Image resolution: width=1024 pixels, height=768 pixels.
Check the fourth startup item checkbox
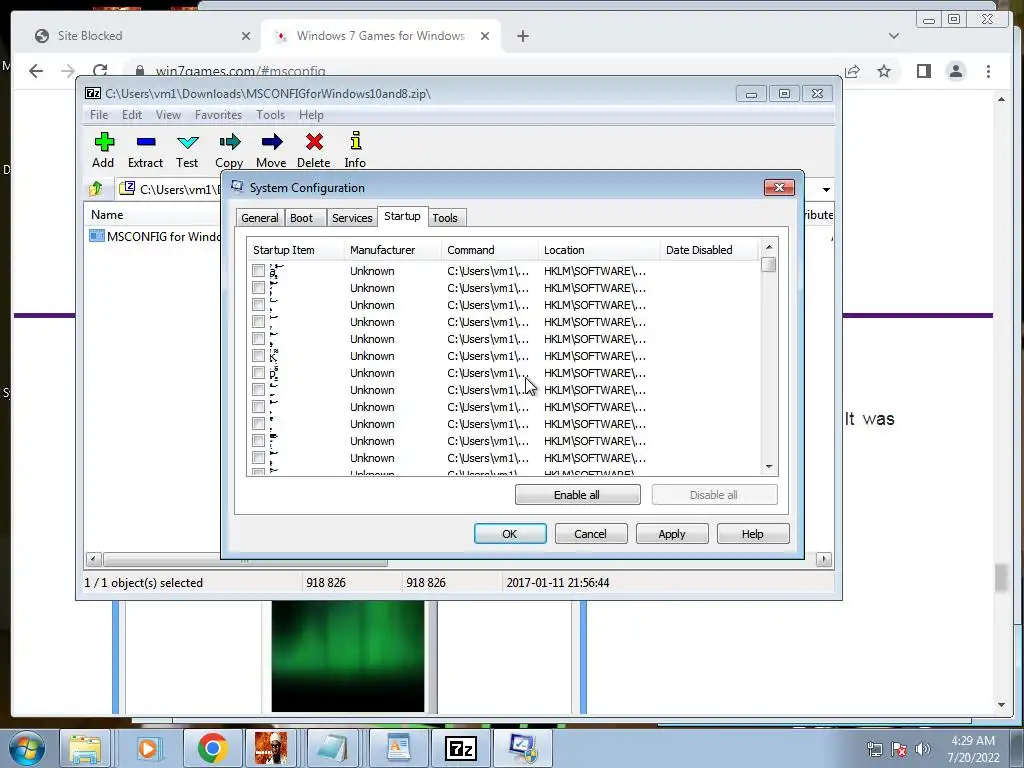[259, 321]
